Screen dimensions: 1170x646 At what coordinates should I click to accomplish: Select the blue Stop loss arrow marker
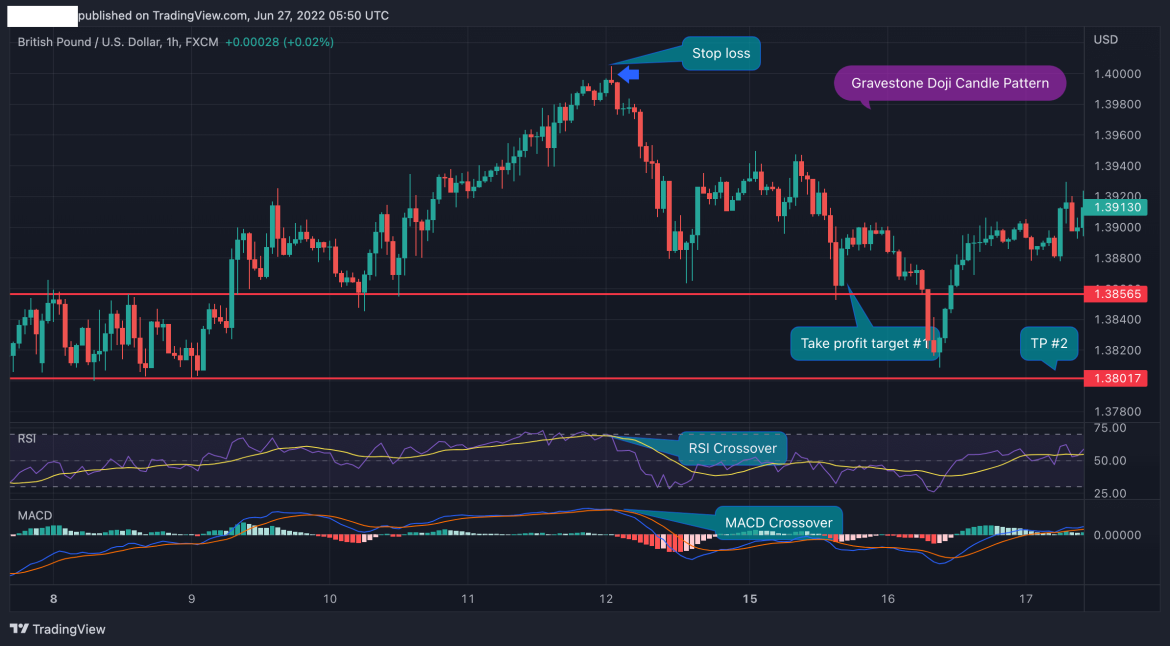point(629,73)
